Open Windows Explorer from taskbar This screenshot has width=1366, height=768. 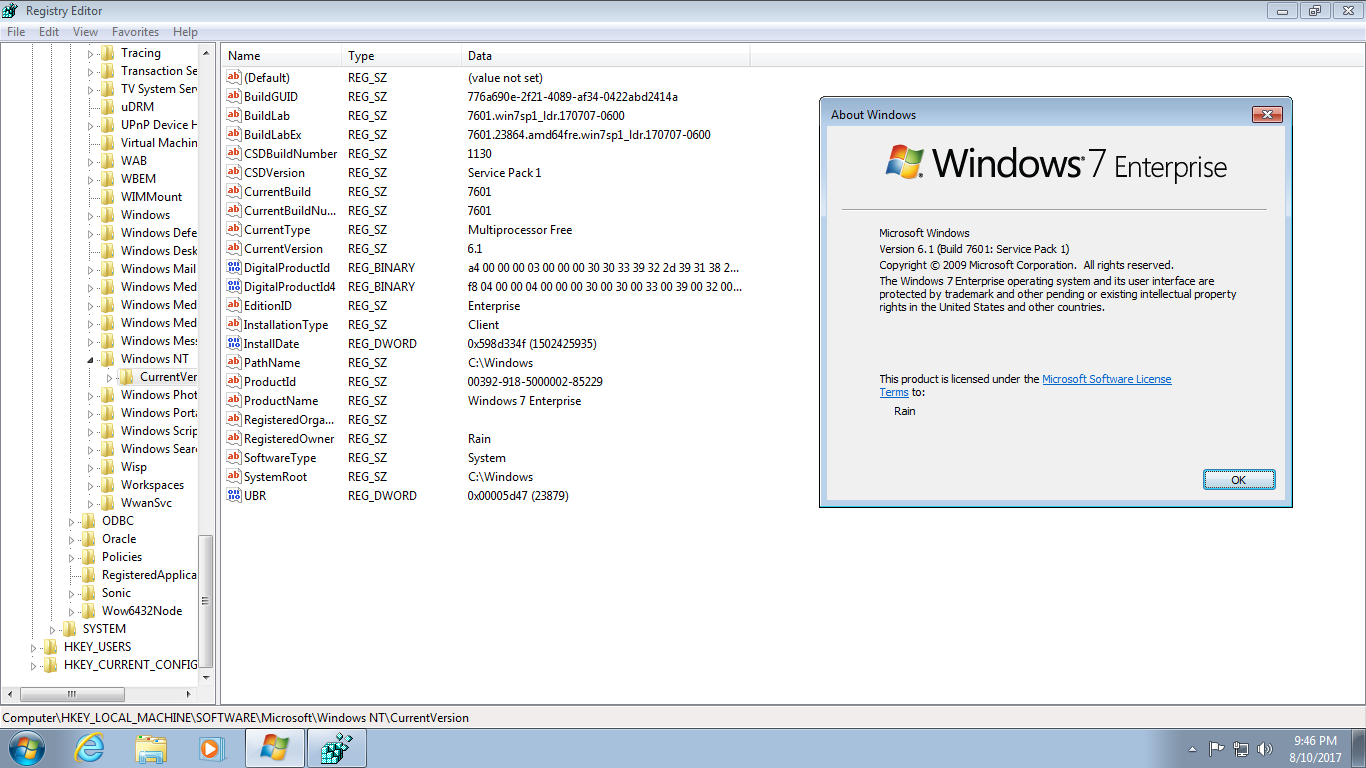(x=151, y=748)
